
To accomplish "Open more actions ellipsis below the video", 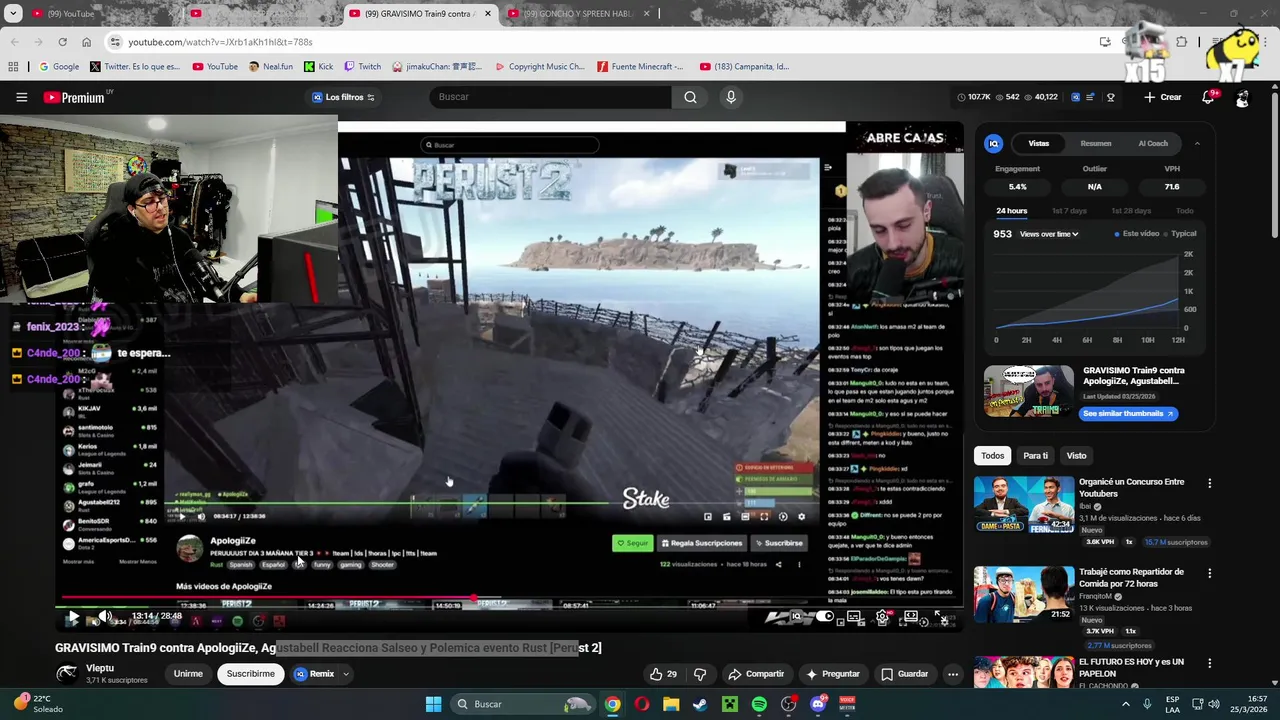I will point(953,674).
